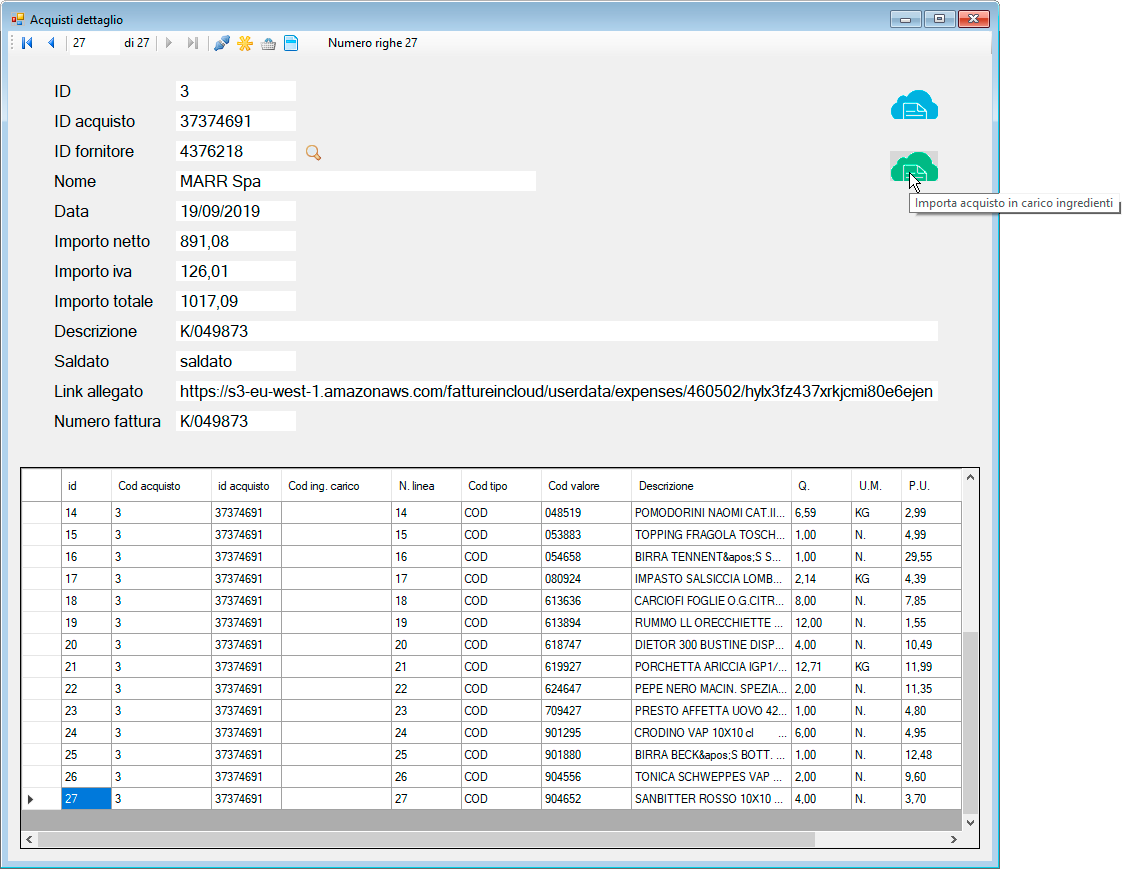This screenshot has height=869, width=1122.
Task: Click cell POMODORINI NAOMI CAT.II...
Action: tap(711, 513)
